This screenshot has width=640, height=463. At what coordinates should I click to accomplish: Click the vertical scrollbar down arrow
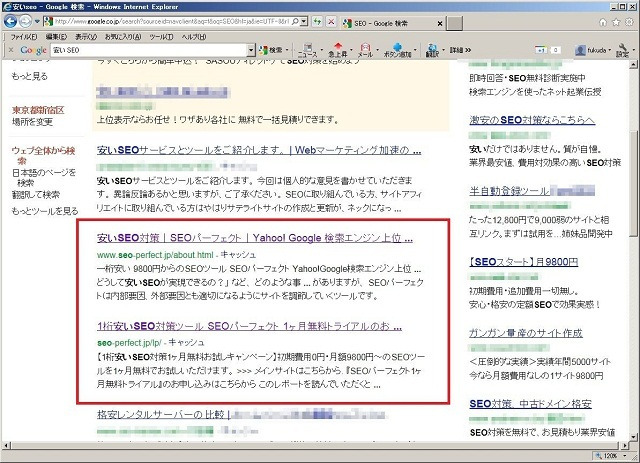click(633, 437)
